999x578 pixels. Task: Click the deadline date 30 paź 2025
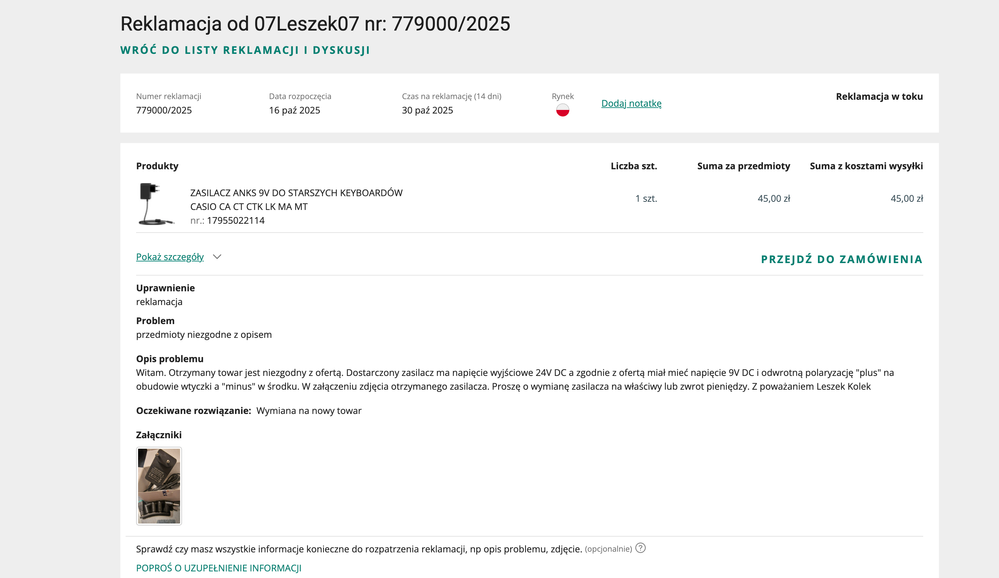point(427,110)
